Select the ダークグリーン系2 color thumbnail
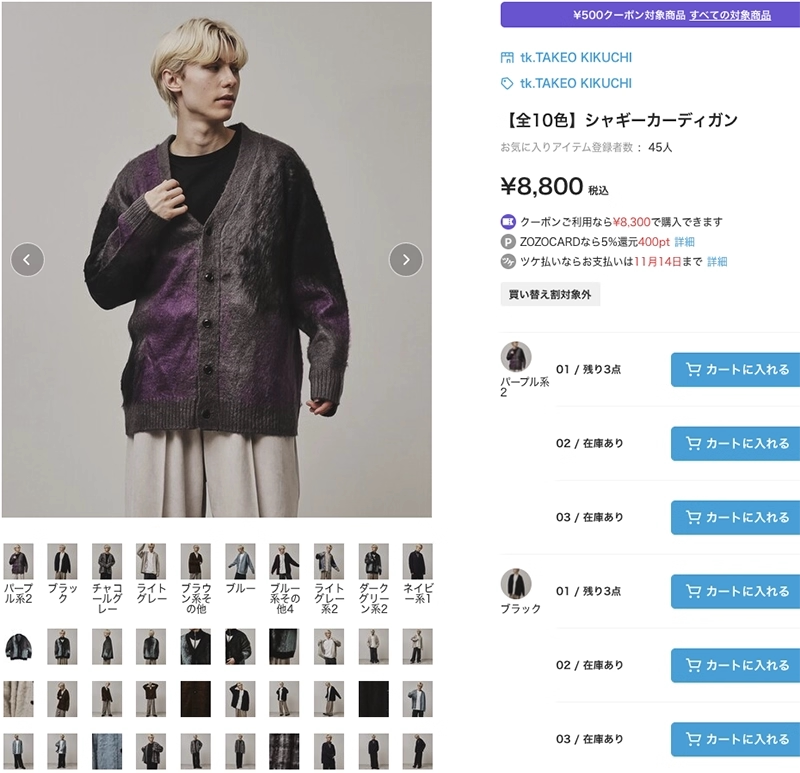The height and width of the screenshot is (773, 800). (x=373, y=561)
